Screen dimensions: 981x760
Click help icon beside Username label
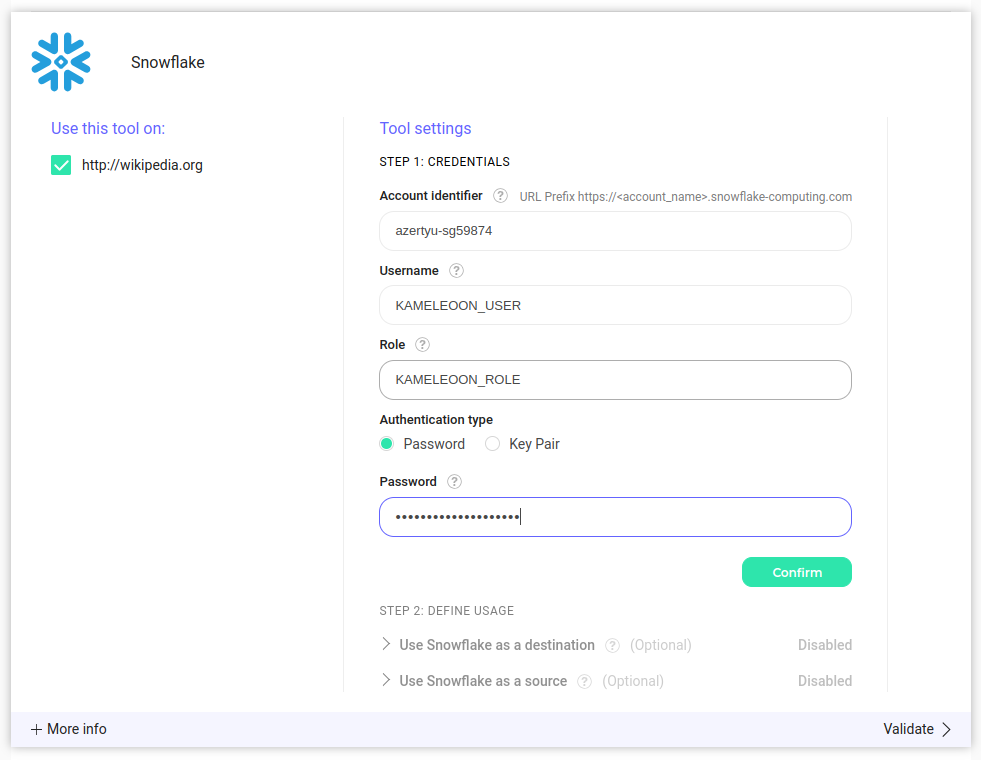(x=456, y=271)
